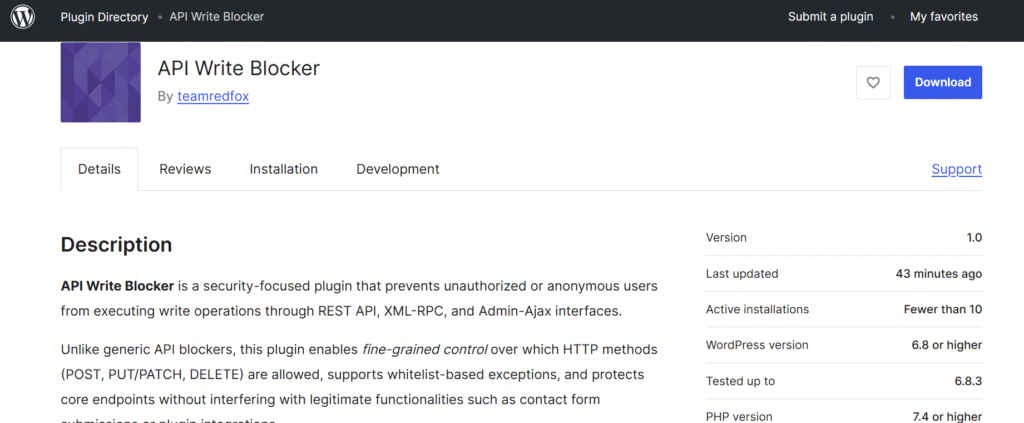This screenshot has height=423, width=1024.
Task: Switch to the Reviews tab
Action: [x=185, y=169]
